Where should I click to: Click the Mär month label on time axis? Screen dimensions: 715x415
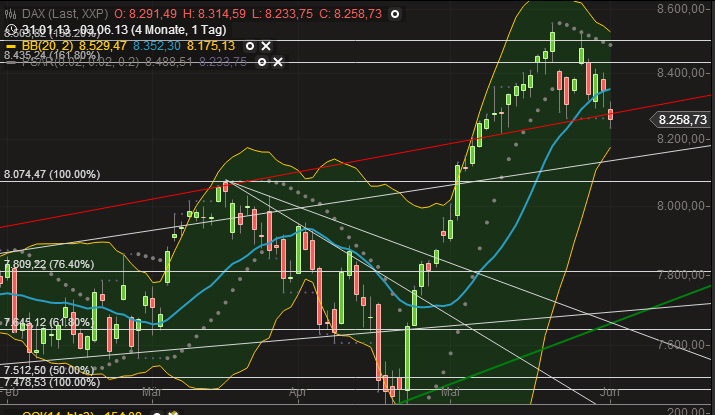tap(151, 392)
